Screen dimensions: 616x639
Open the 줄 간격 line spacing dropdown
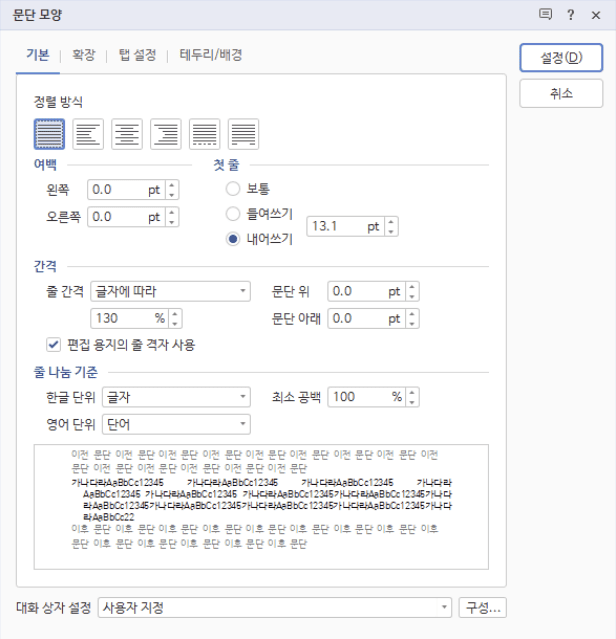point(170,292)
